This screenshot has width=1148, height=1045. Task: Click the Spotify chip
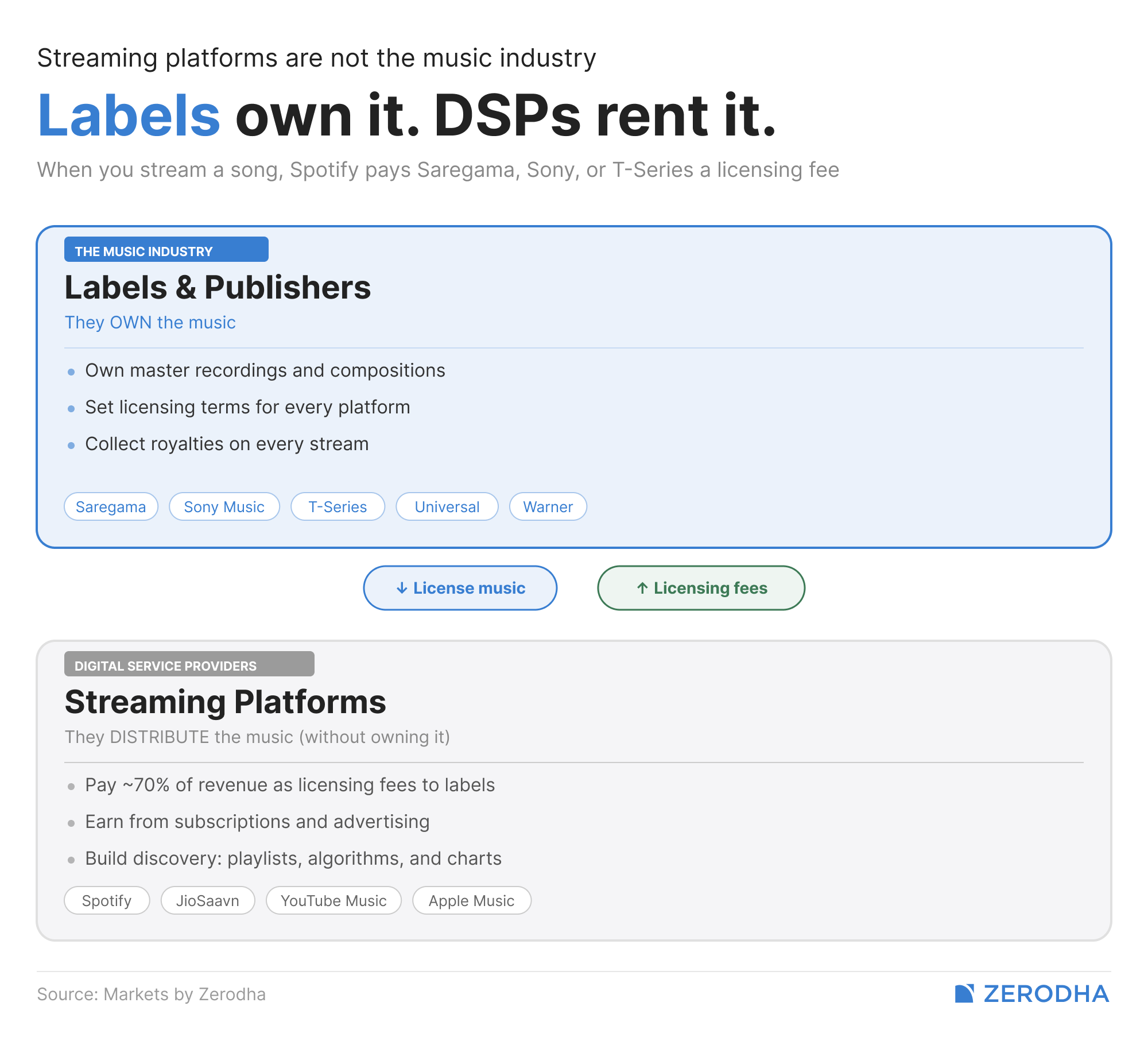(x=107, y=901)
